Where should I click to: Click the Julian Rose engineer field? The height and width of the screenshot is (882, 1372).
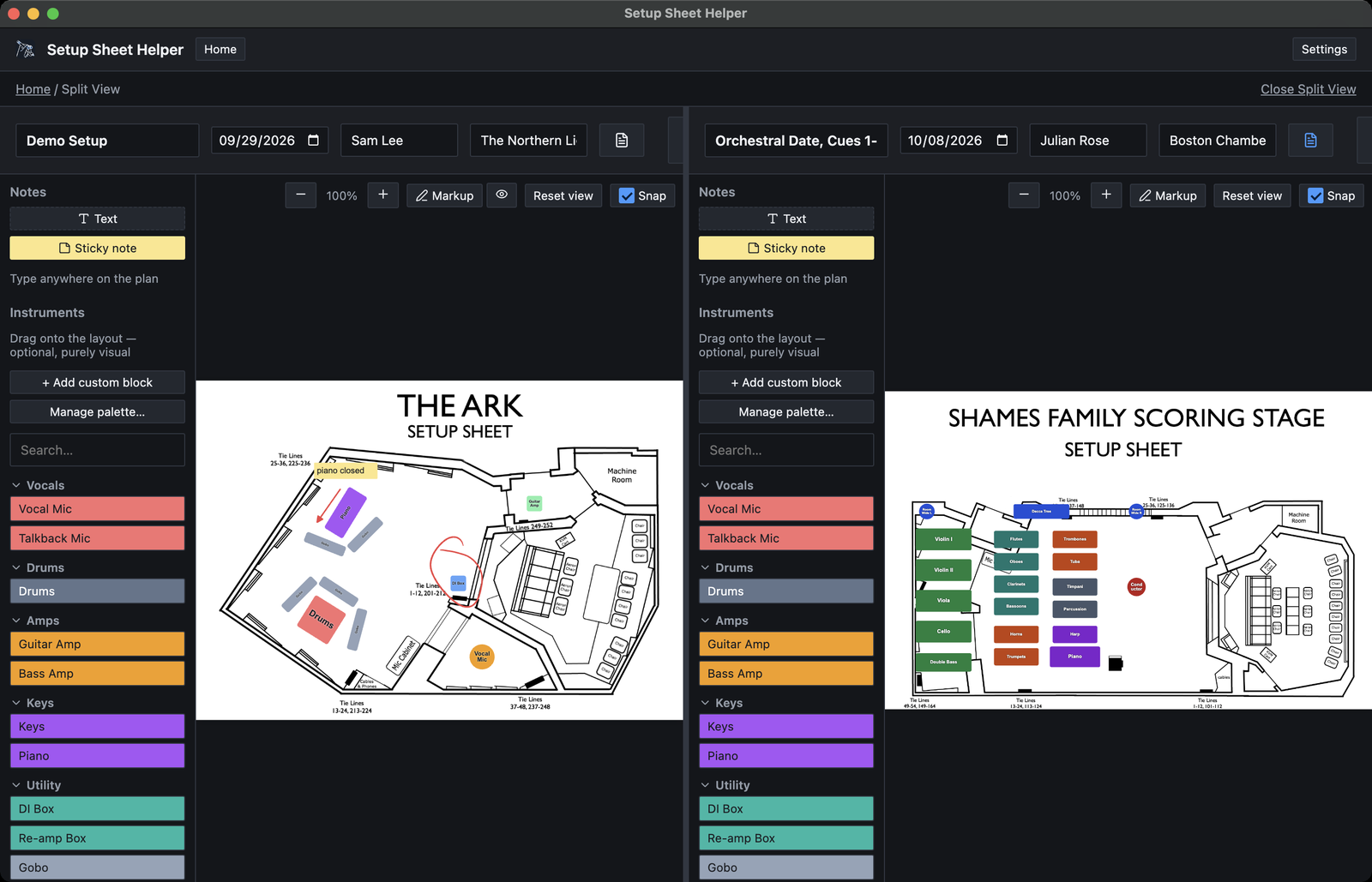[x=1088, y=141]
